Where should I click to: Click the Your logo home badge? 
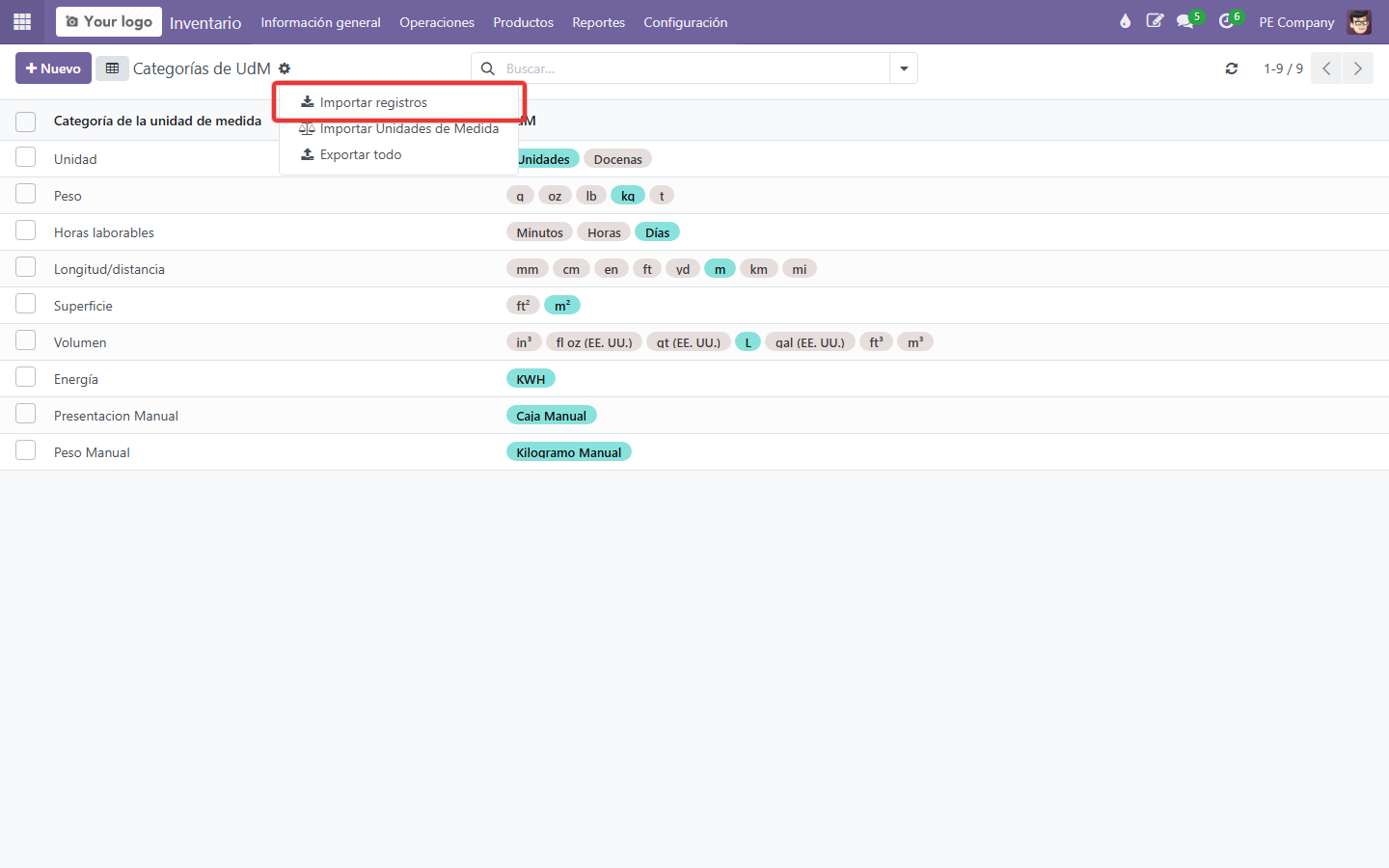click(x=109, y=21)
